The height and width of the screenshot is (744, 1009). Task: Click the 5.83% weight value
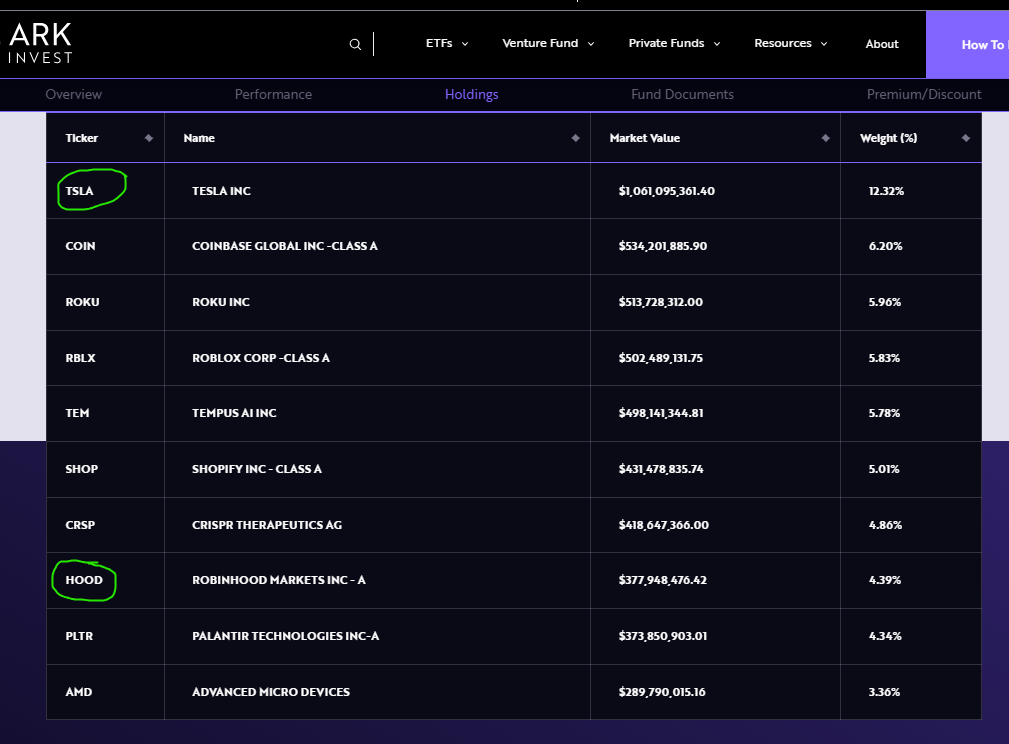pyautogui.click(x=884, y=358)
